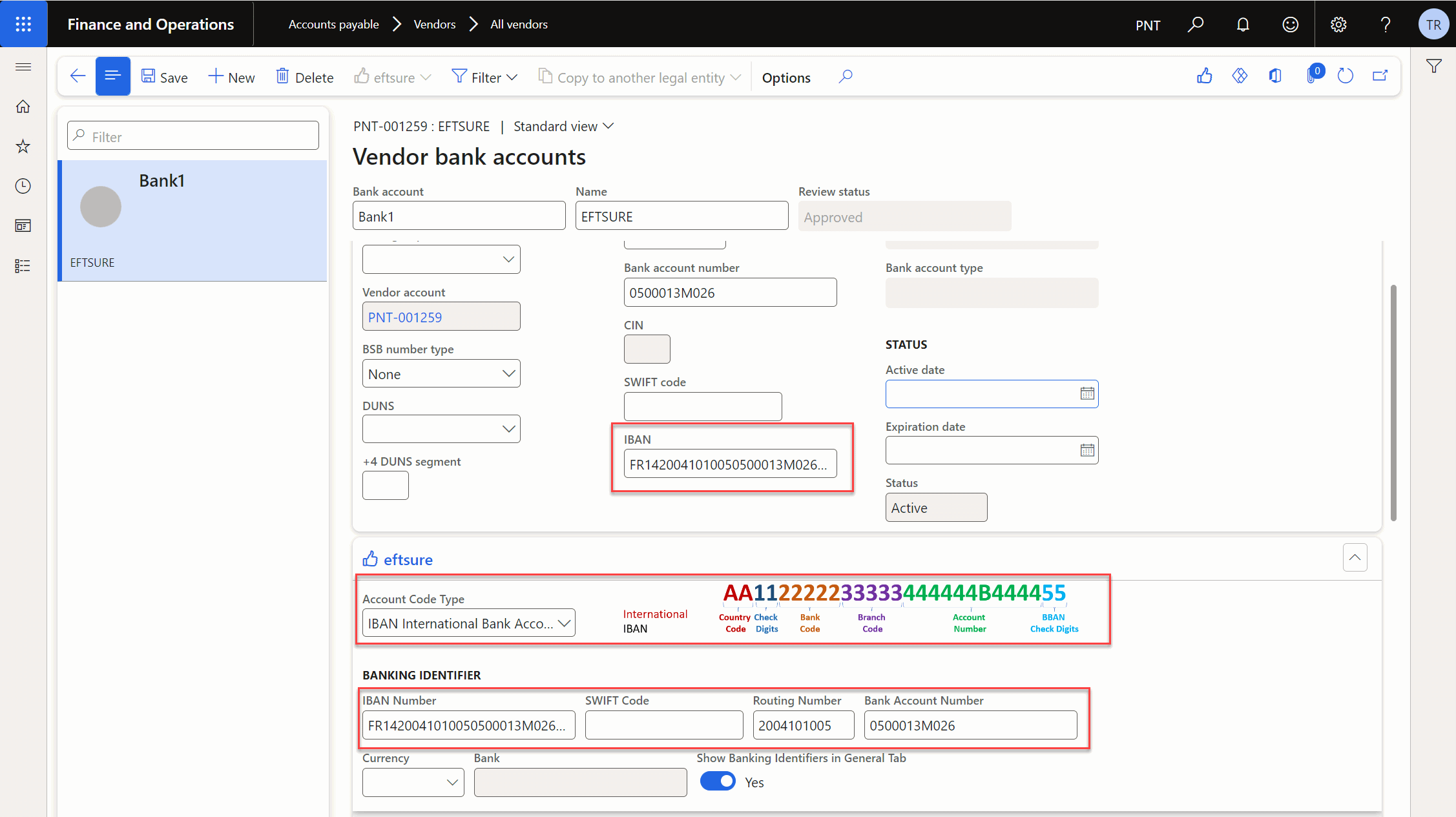Image resolution: width=1456 pixels, height=817 pixels.
Task: Click the Status field showing Active
Action: point(937,508)
